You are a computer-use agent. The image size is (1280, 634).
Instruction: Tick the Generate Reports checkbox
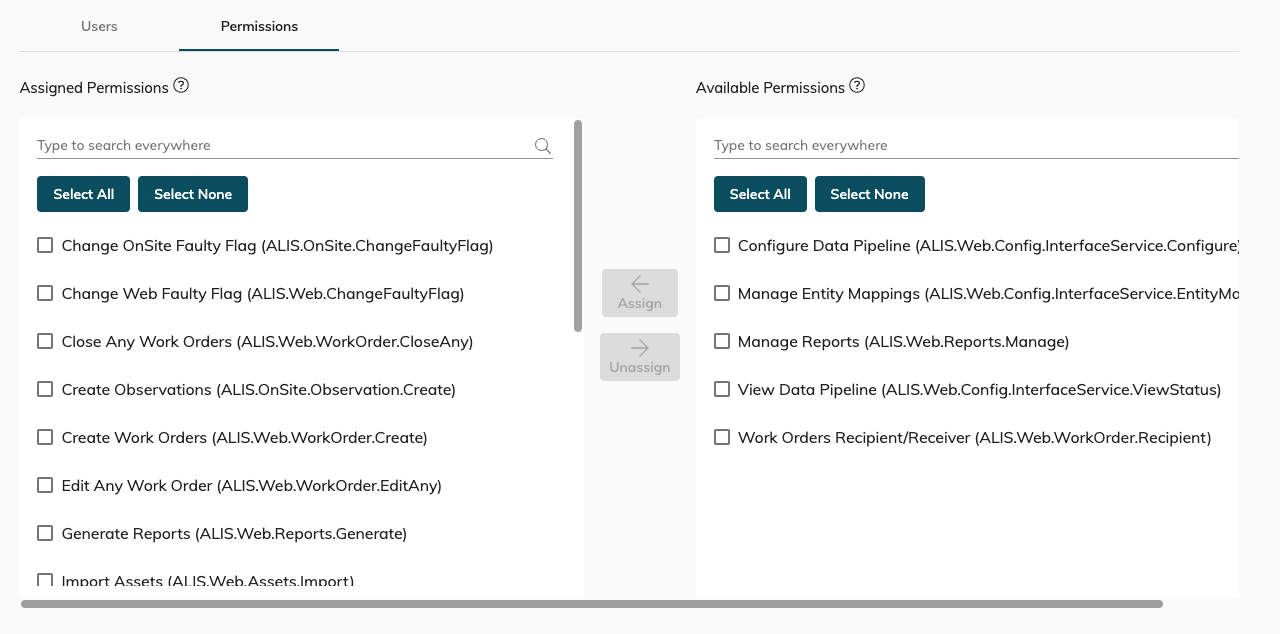[x=45, y=533]
